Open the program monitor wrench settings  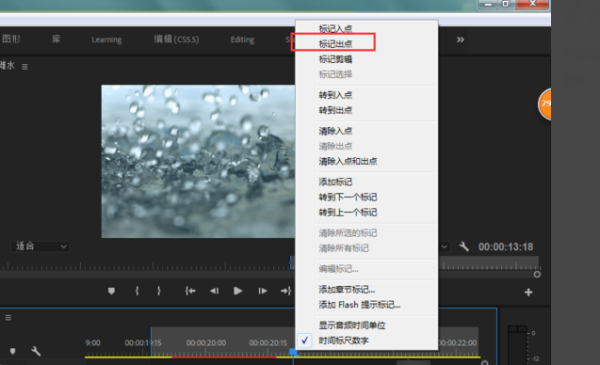[464, 246]
